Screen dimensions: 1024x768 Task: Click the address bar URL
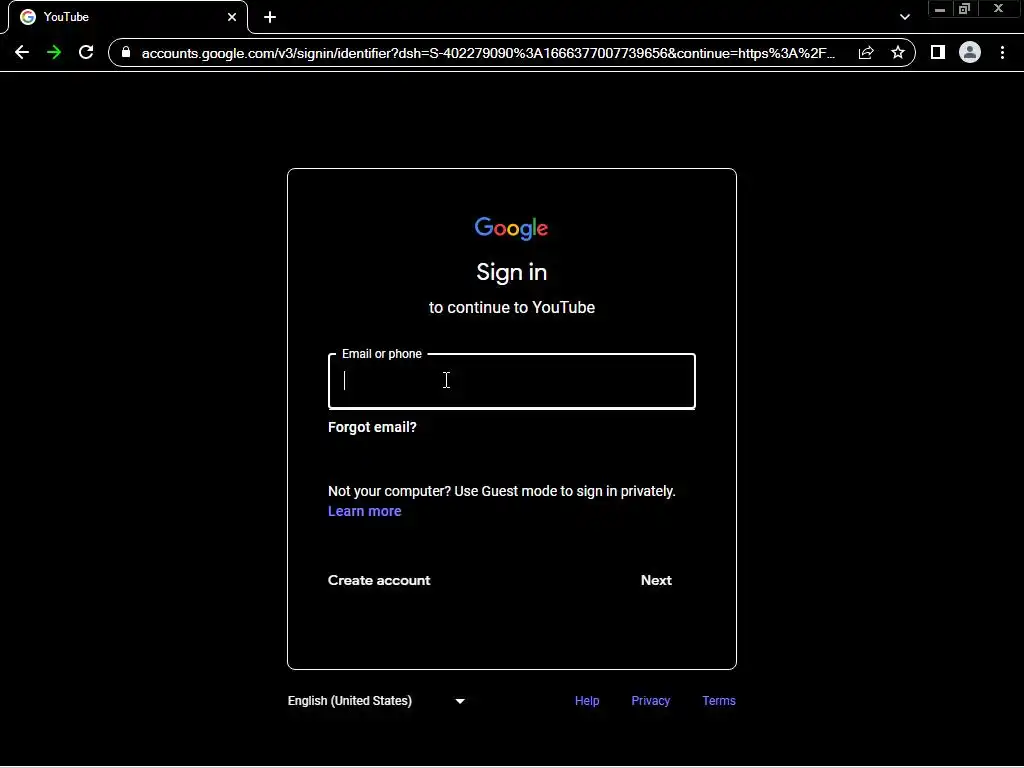tap(488, 53)
